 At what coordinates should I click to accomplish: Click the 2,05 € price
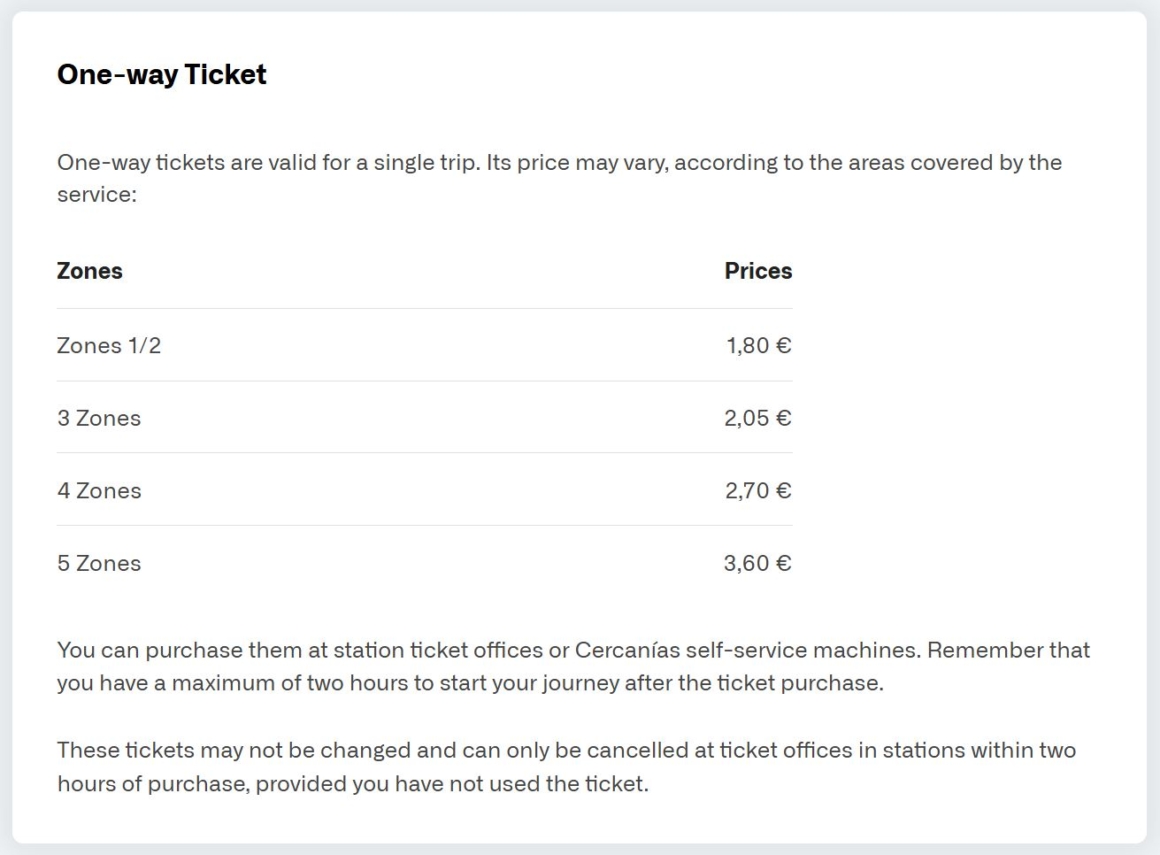pyautogui.click(x=757, y=418)
